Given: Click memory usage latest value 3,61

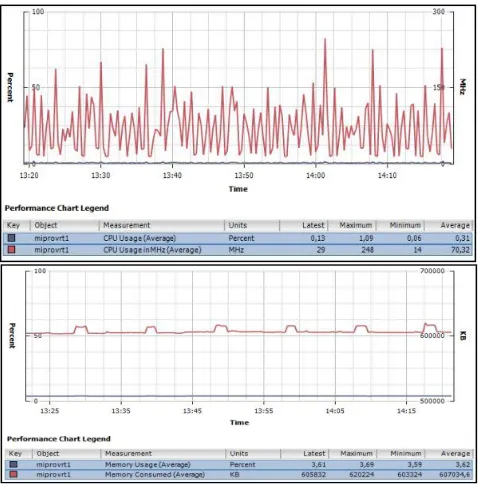Looking at the screenshot, I should 319,465.
